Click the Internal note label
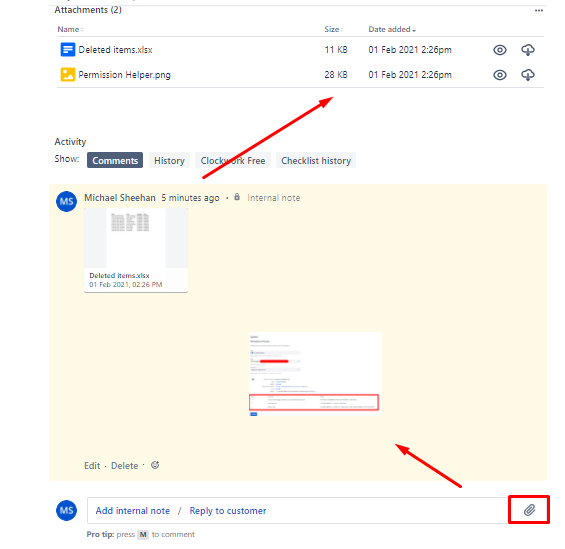Image resolution: width=565 pixels, height=549 pixels. pos(273,198)
